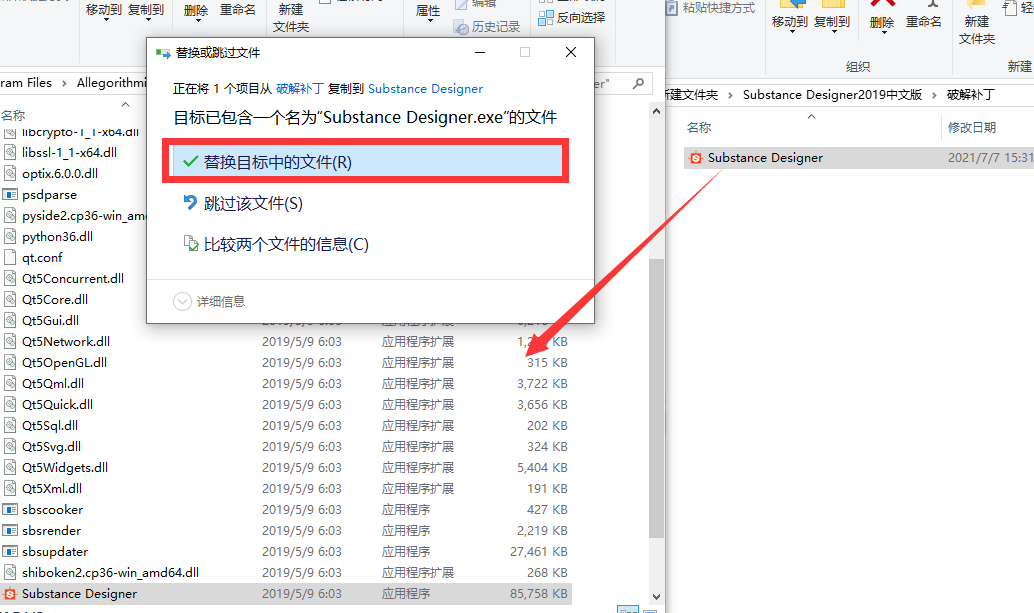This screenshot has height=613, width=1034.
Task: Select Qt5Quick.dll file
Action: coord(57,405)
